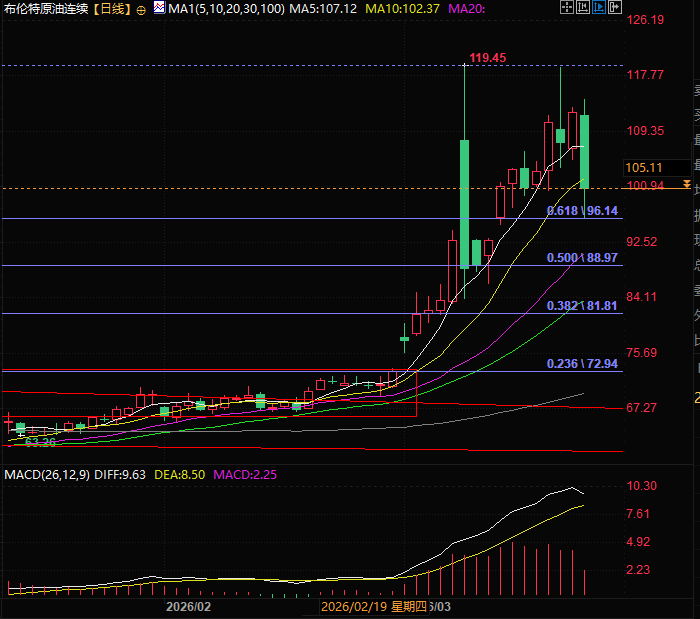Open MACD(26,12,9) indicator parameters
The width and height of the screenshot is (700, 619).
(46, 473)
